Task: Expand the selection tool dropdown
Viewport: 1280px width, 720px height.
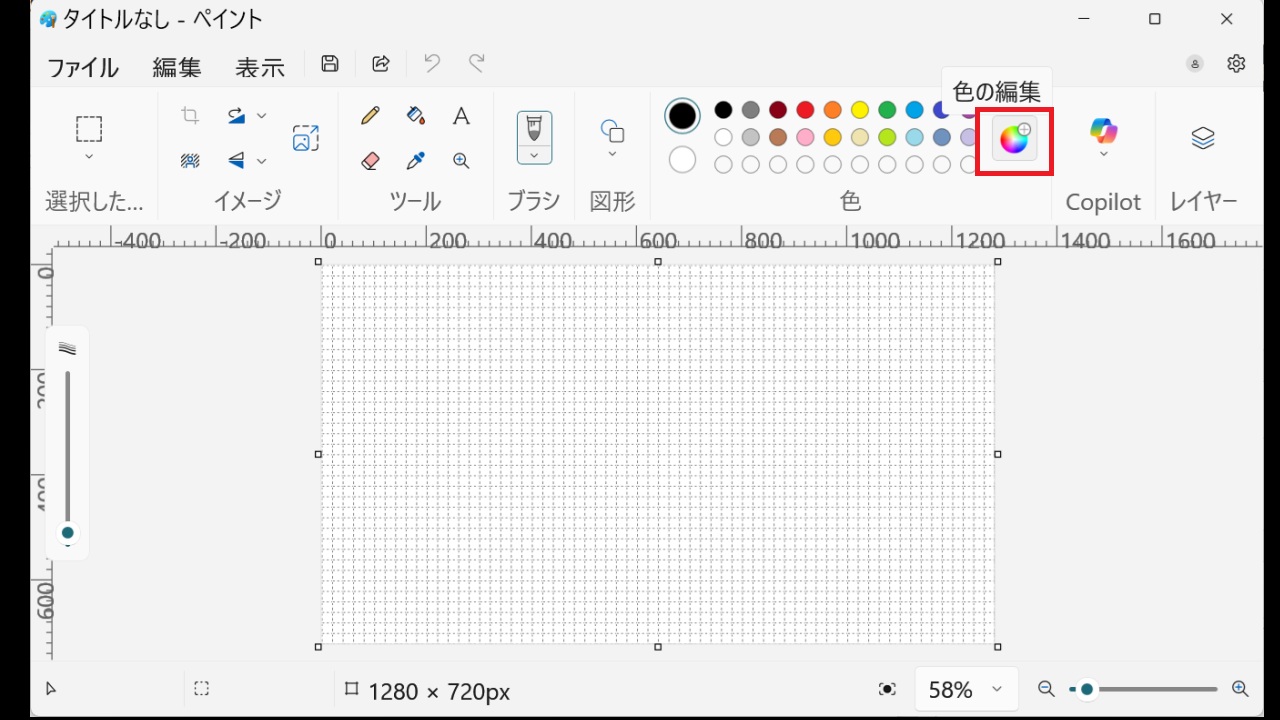Action: pos(89,157)
